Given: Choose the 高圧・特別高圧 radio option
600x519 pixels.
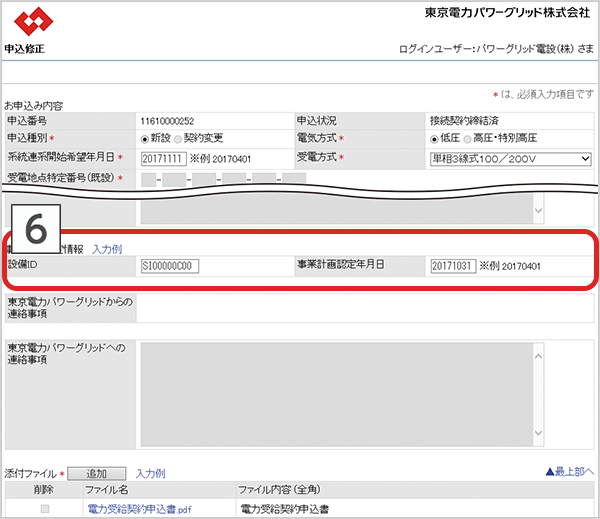Looking at the screenshot, I should (467, 139).
